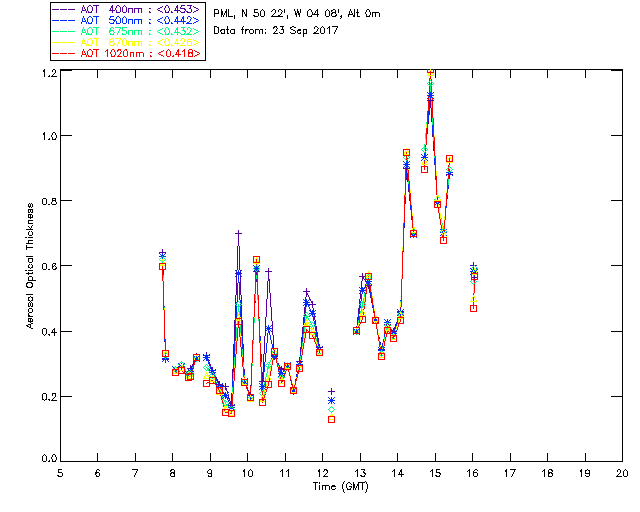Click y-axis tick label 0.6
Viewport: 640px width, 512px height.
pyautogui.click(x=49, y=266)
